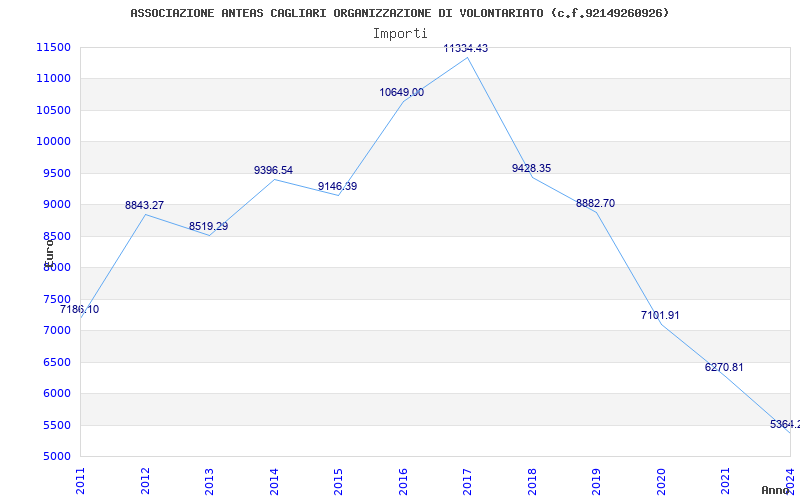Screen dimensions: 800x500
Task: Select the peak data label 11334.43
Action: click(466, 48)
